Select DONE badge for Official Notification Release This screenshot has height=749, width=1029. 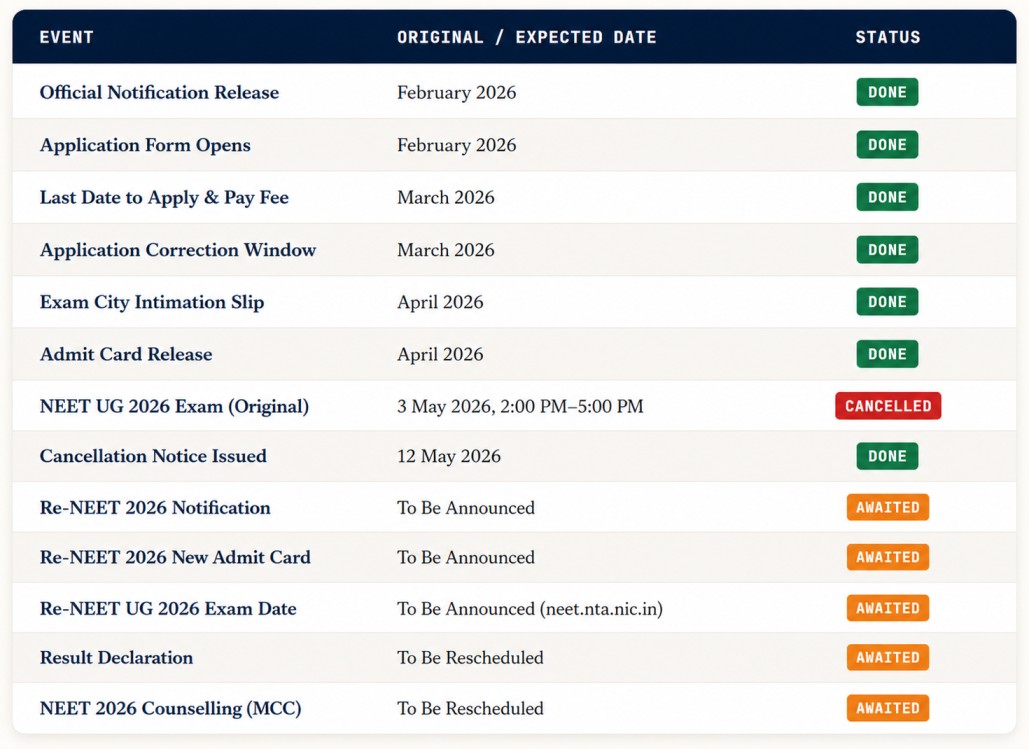(887, 92)
